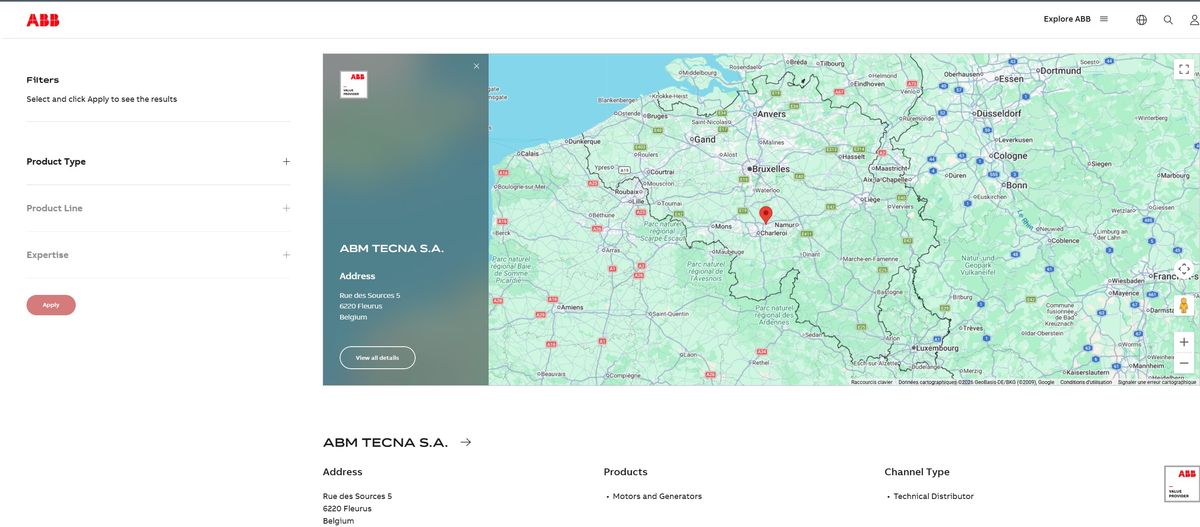
Task: Open the Explore ABB menu
Action: [x=1075, y=19]
